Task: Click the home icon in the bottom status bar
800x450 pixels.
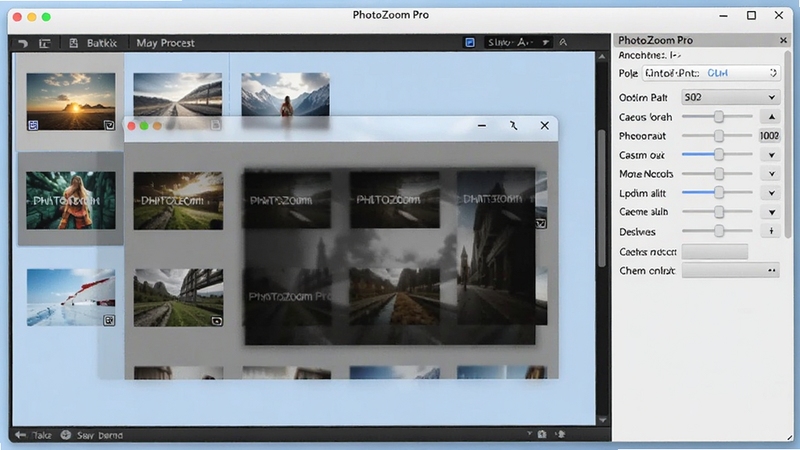Action: (x=542, y=434)
